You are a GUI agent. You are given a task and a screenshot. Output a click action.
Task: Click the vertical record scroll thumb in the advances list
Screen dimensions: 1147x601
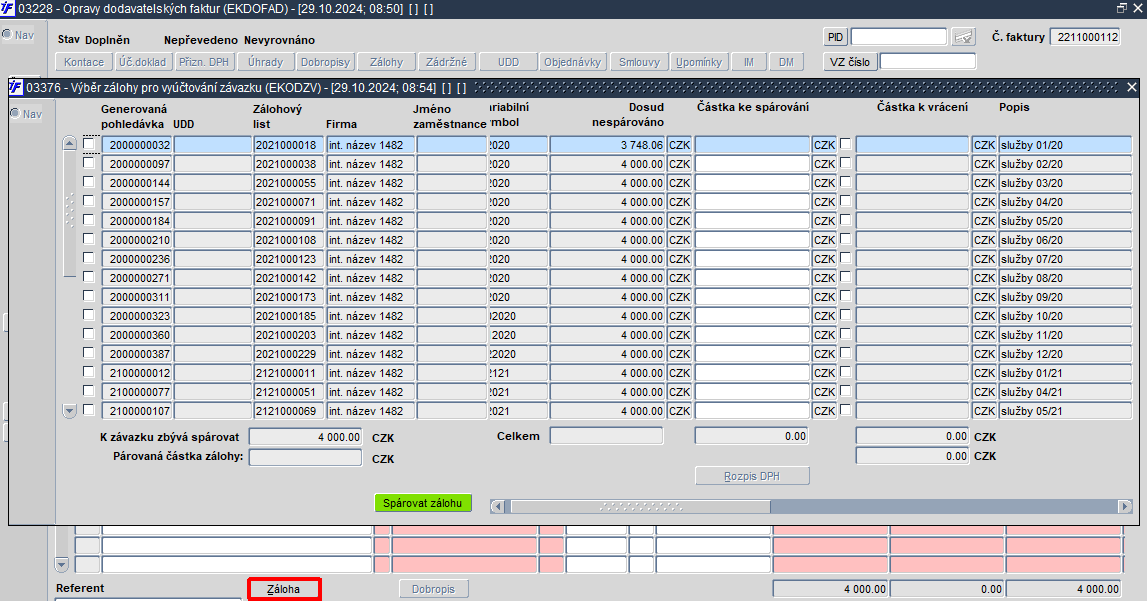[x=69, y=213]
